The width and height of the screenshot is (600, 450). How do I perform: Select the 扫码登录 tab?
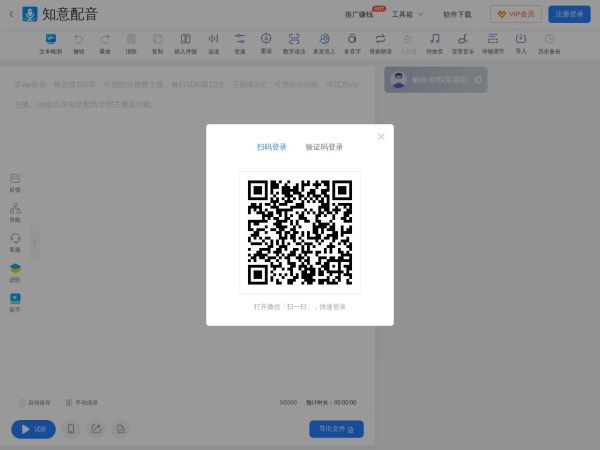[271, 147]
